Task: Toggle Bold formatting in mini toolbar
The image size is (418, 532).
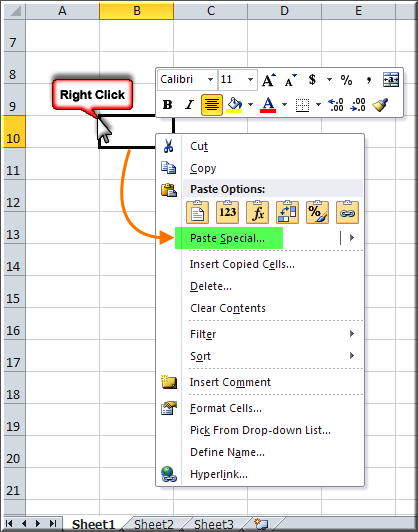Action: (x=167, y=105)
